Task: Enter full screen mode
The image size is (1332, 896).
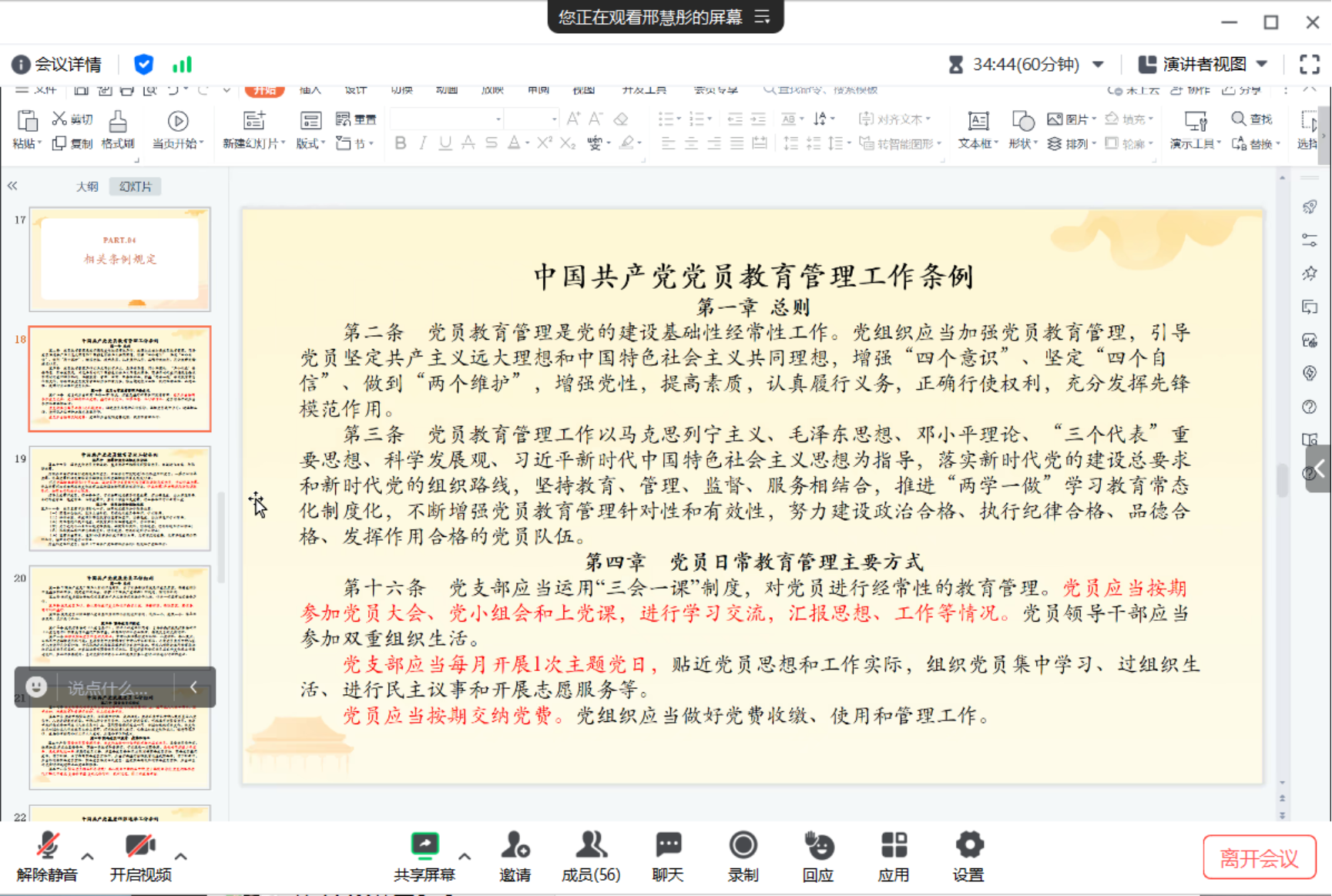Action: tap(1309, 65)
